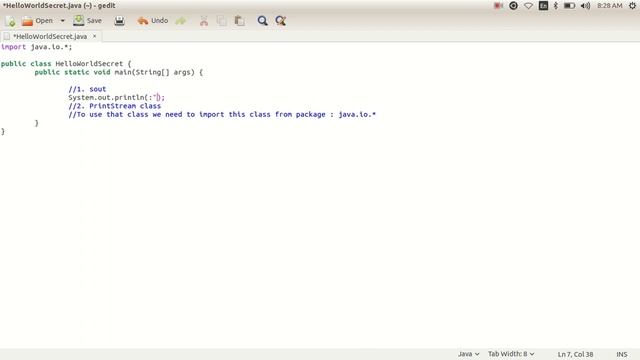
Task: Click the public static void main line
Action: coord(118,72)
